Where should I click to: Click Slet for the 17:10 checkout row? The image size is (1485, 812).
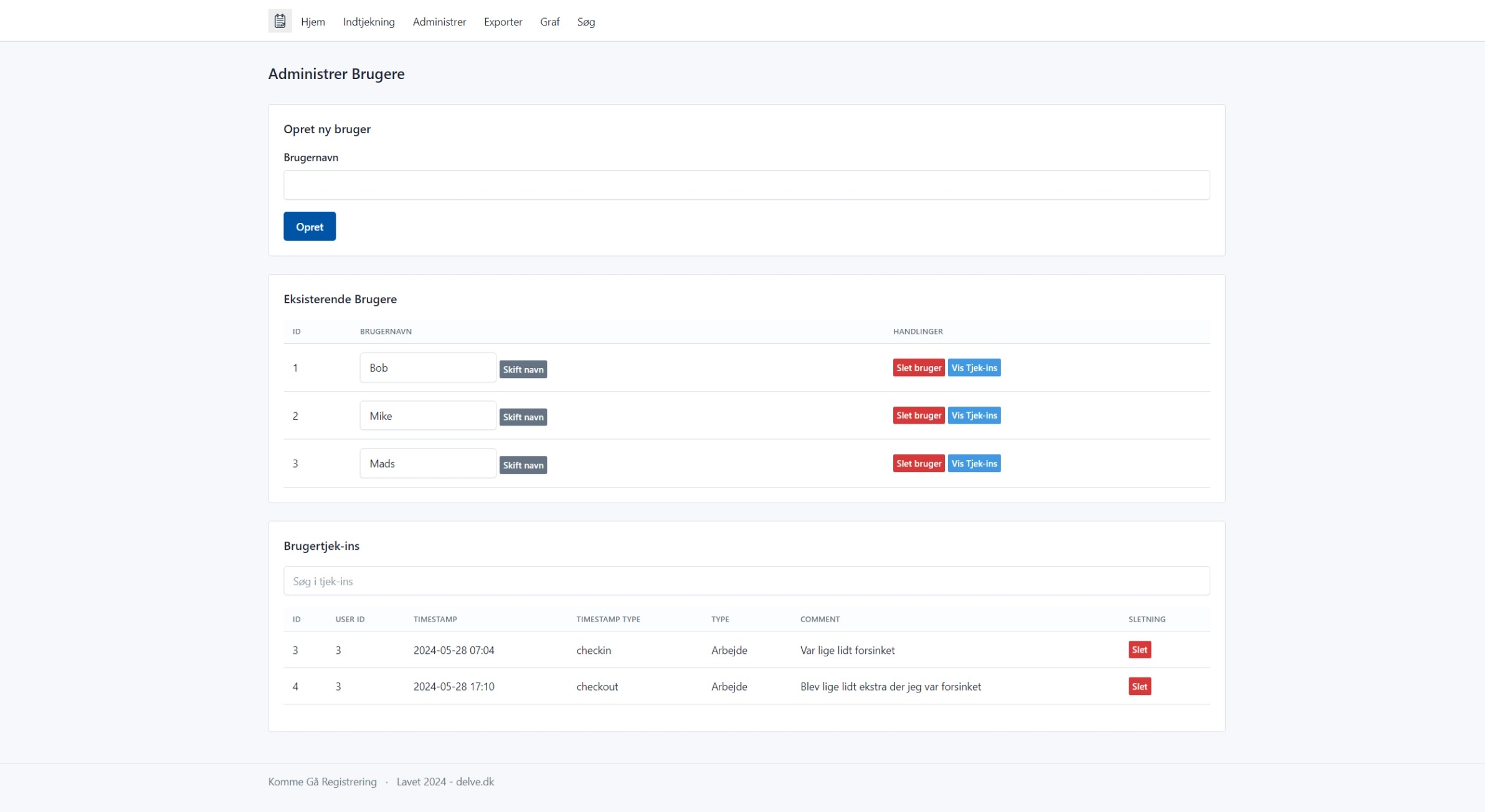1139,686
